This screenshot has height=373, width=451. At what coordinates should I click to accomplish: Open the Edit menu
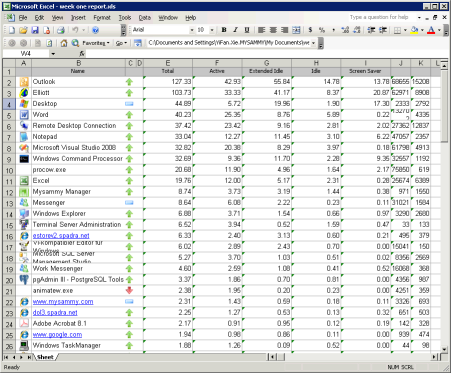(x=39, y=18)
